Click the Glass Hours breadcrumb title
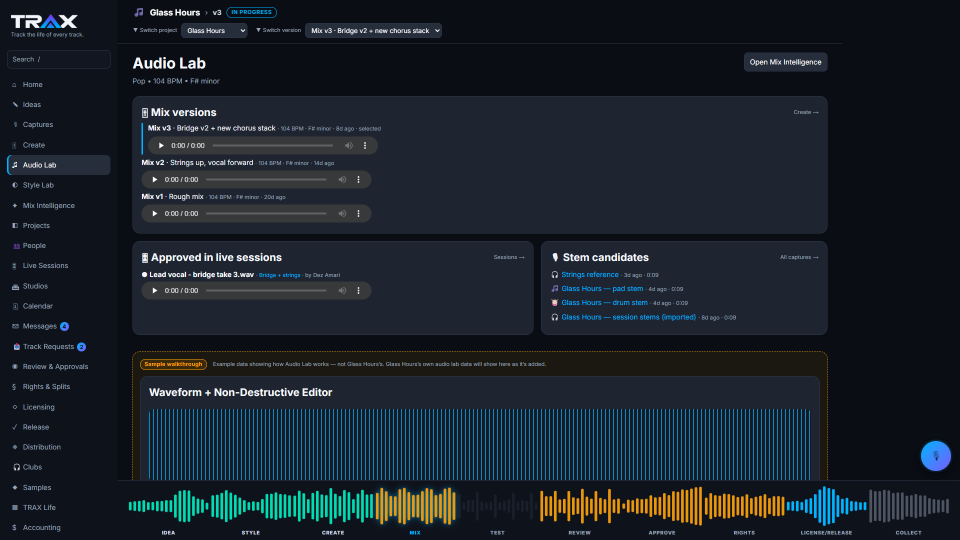 (174, 12)
